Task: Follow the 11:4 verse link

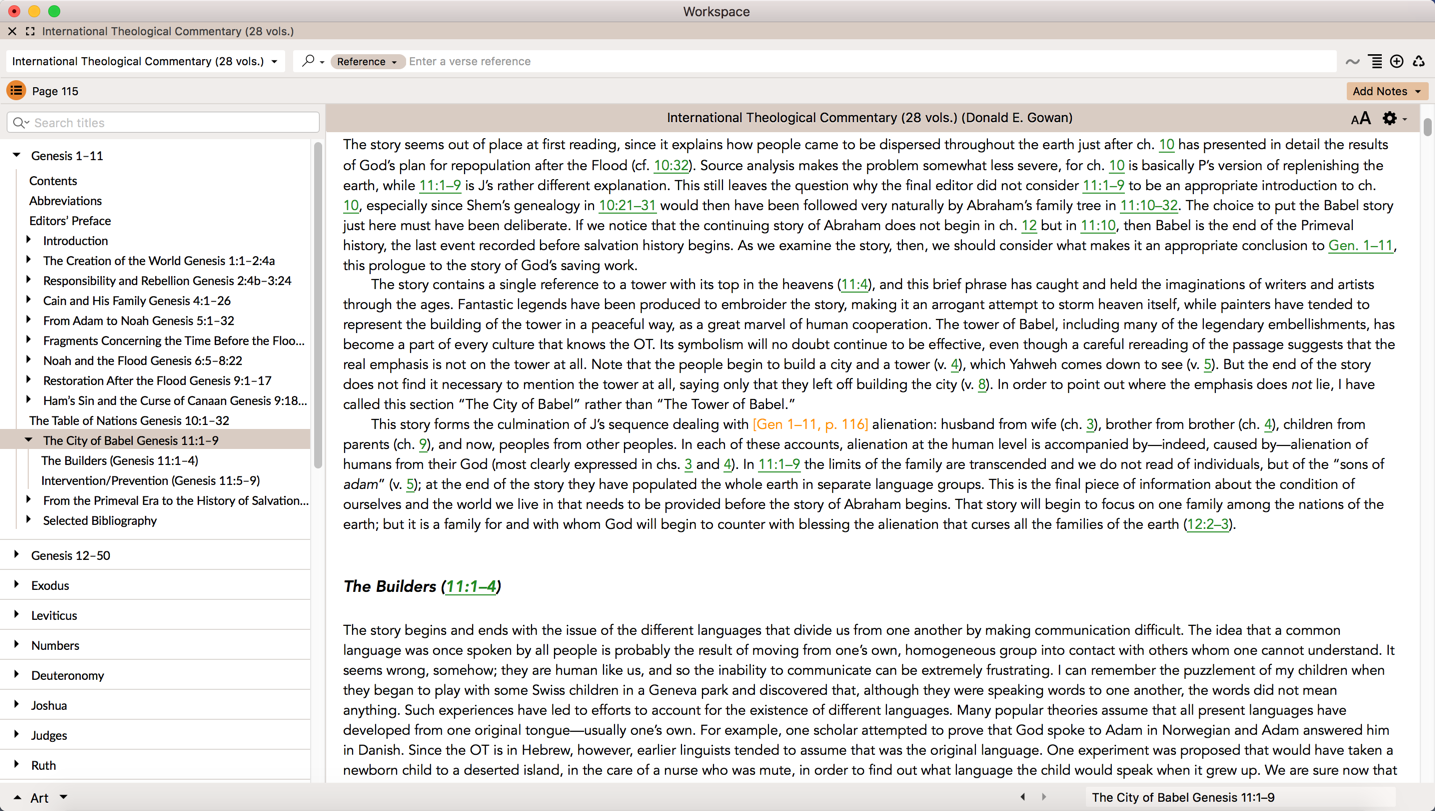Action: 855,285
